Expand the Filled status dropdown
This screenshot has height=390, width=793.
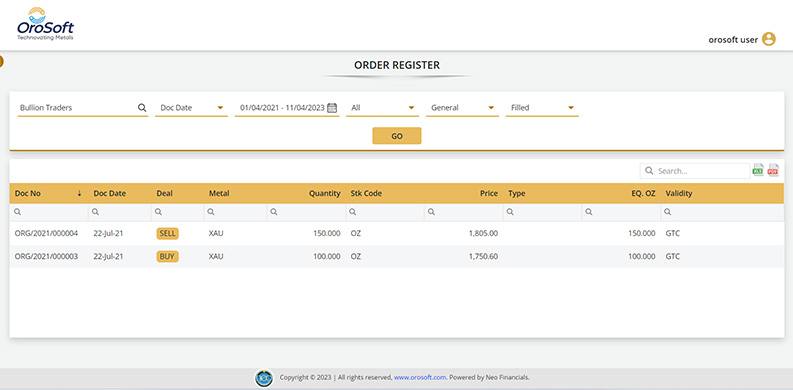(542, 108)
